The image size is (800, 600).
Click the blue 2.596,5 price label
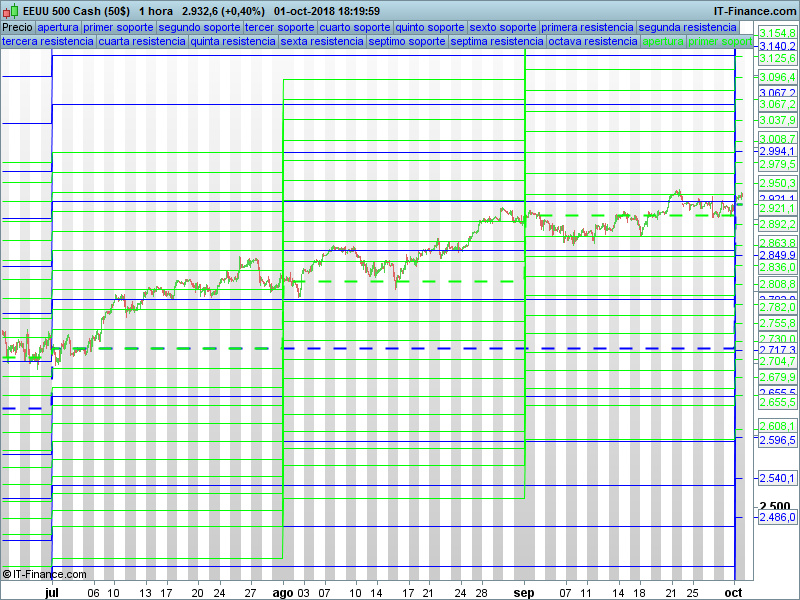(x=777, y=440)
